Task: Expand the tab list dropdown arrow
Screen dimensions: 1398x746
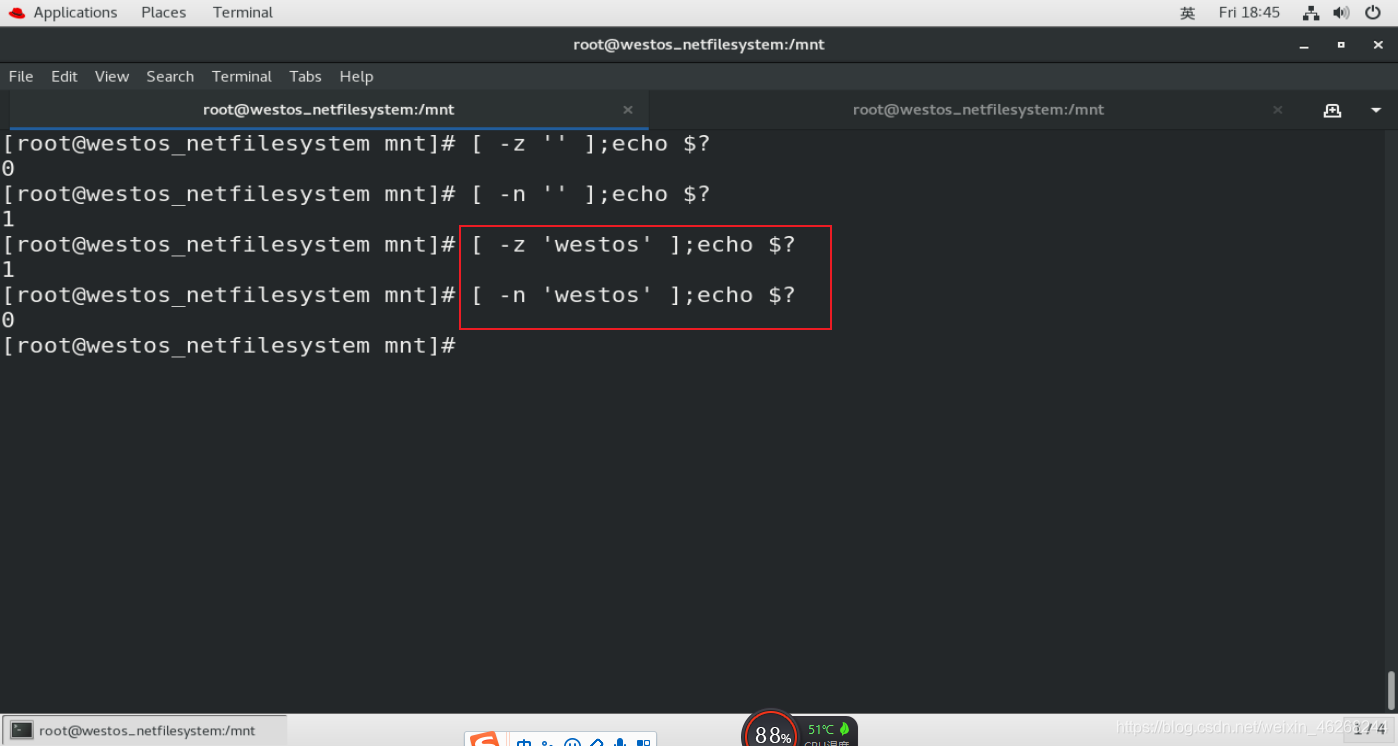Action: tap(1376, 110)
